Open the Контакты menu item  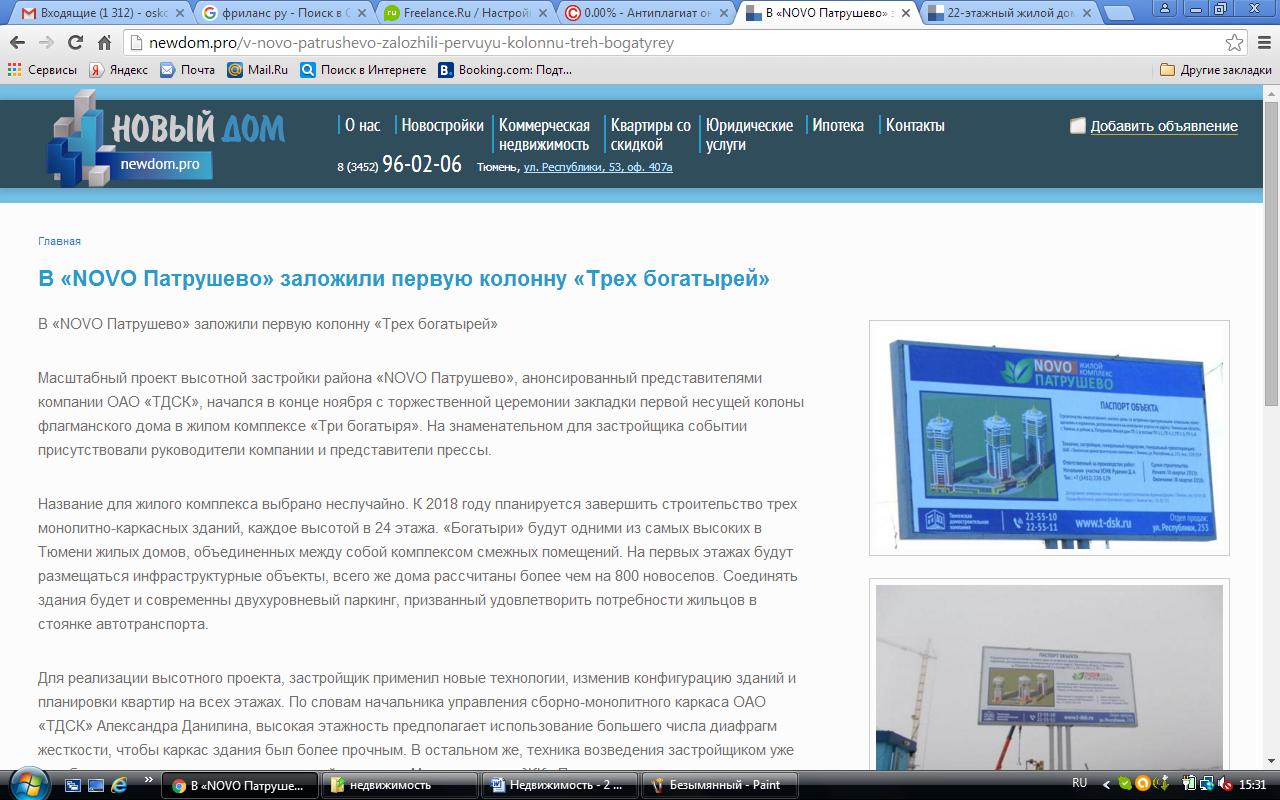pyautogui.click(x=915, y=125)
